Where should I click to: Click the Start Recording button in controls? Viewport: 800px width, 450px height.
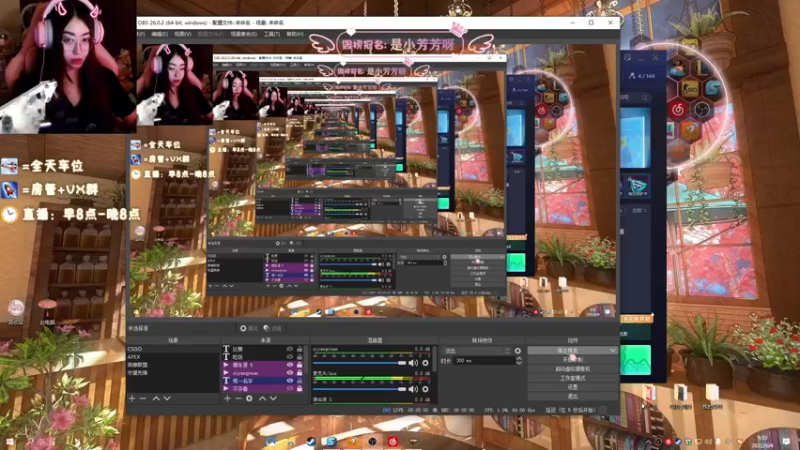[x=572, y=360]
